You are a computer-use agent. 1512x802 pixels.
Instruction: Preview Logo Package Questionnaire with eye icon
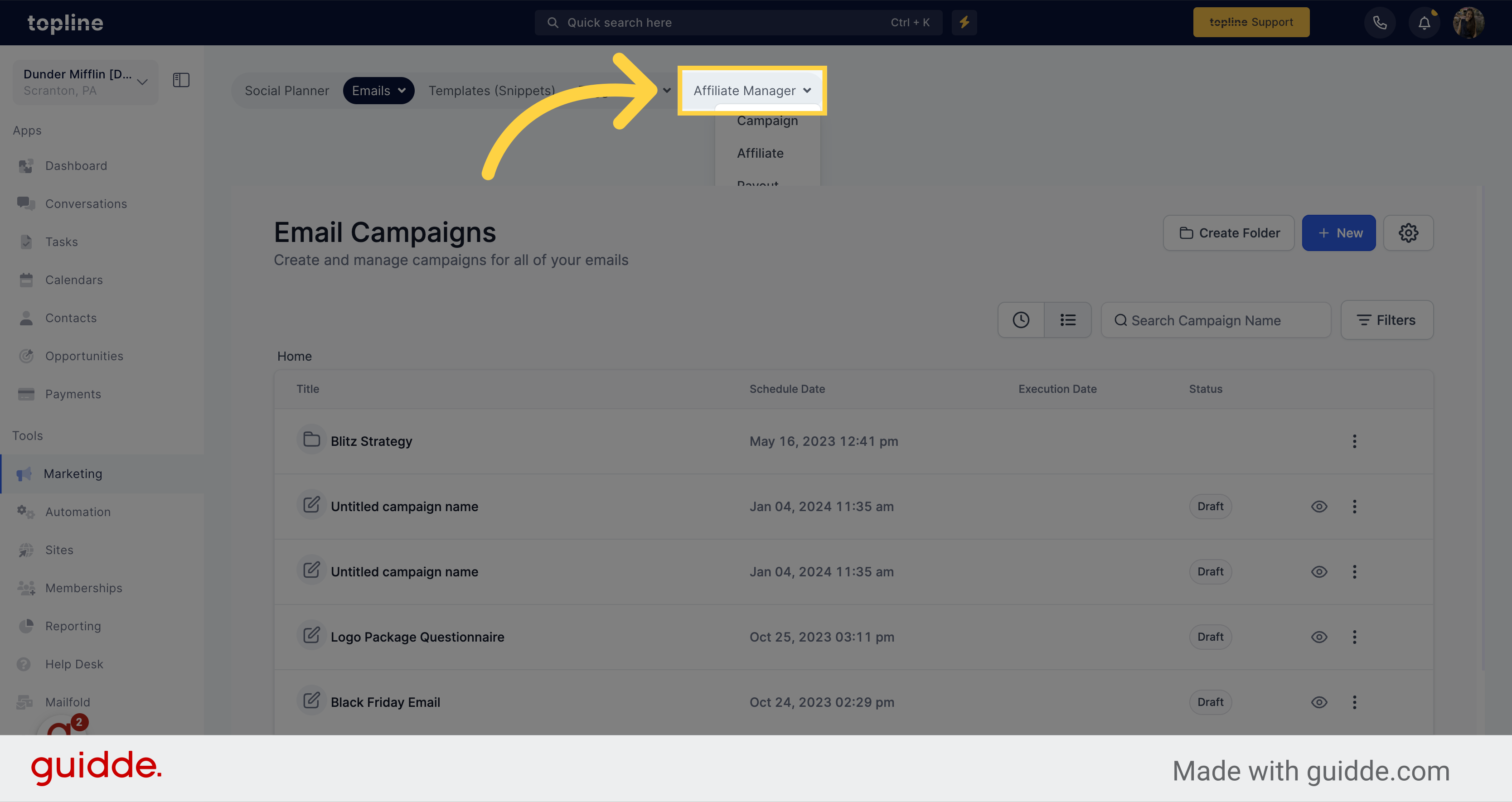(1319, 637)
